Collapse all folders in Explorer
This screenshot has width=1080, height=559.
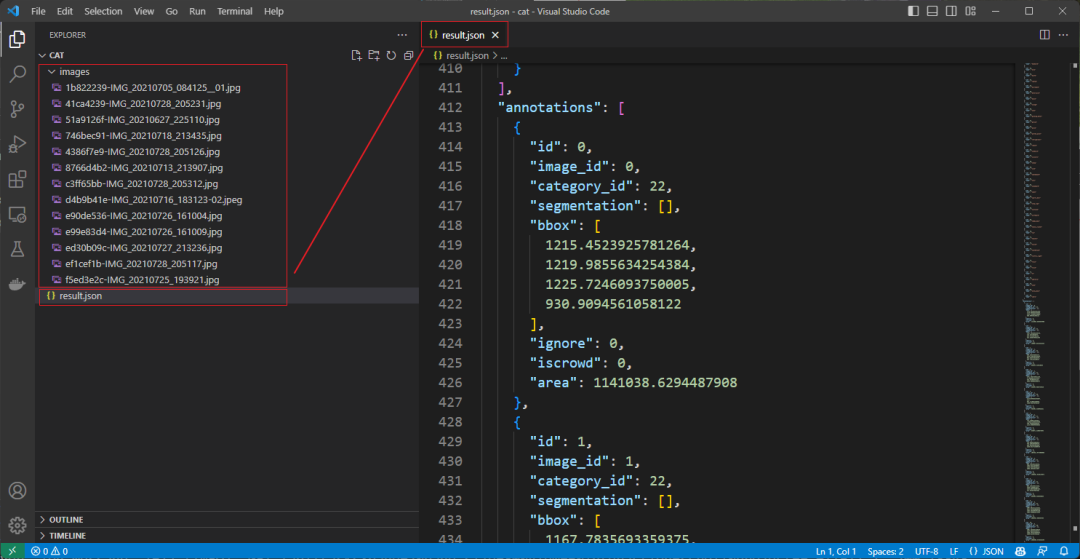click(408, 55)
